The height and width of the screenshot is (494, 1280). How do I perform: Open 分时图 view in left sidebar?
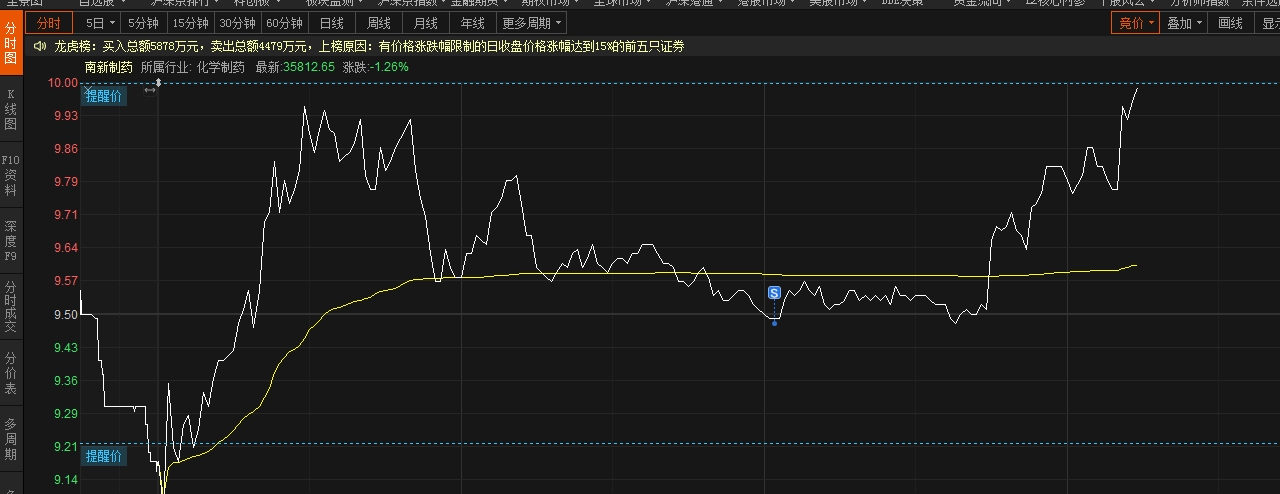(11, 44)
